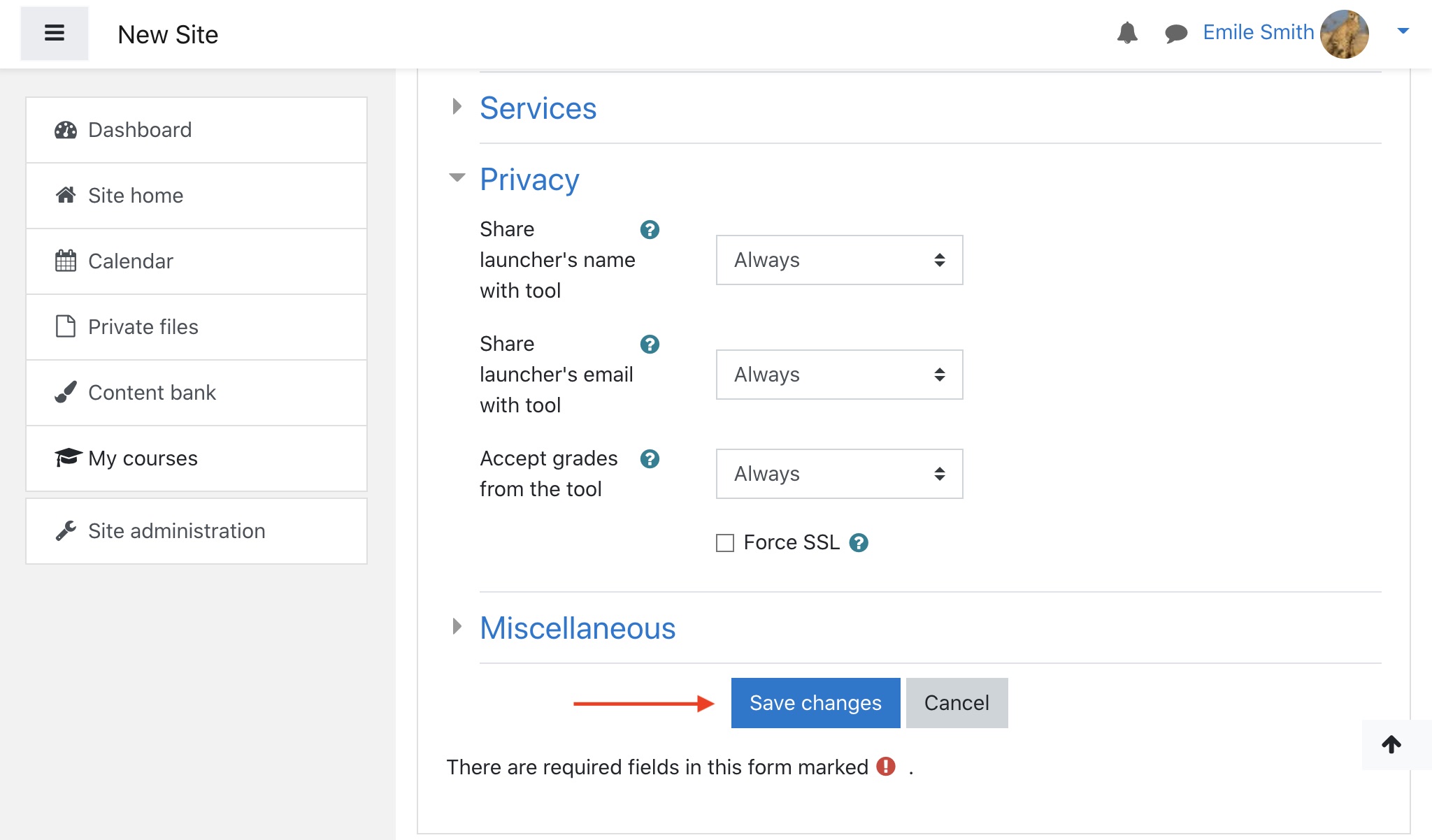
Task: Click the Cancel button
Action: [x=957, y=703]
